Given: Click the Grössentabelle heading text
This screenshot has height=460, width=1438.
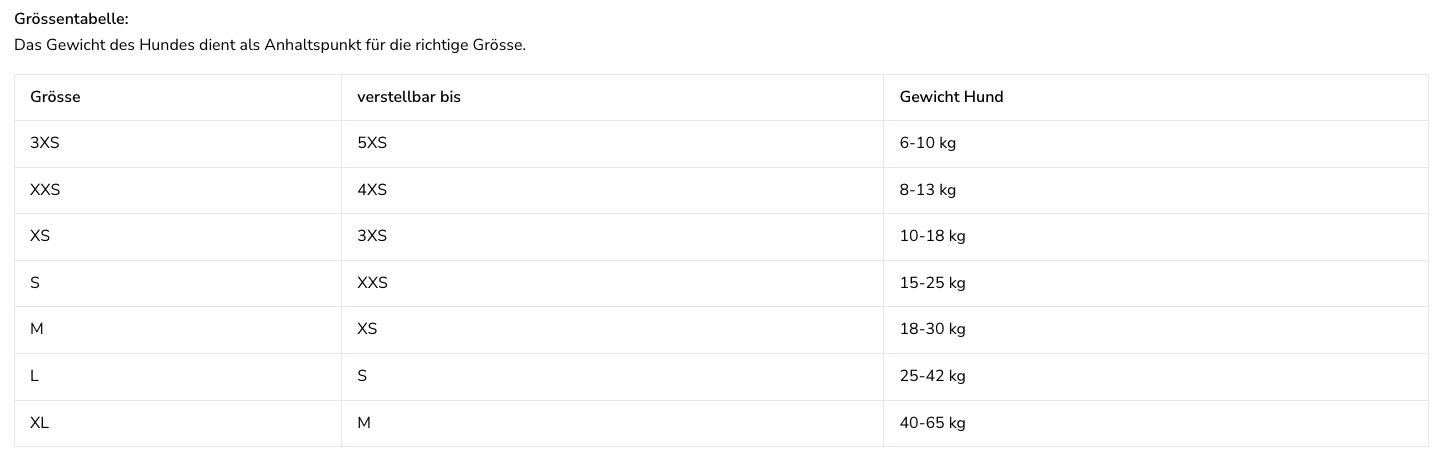Looking at the screenshot, I should [72, 19].
